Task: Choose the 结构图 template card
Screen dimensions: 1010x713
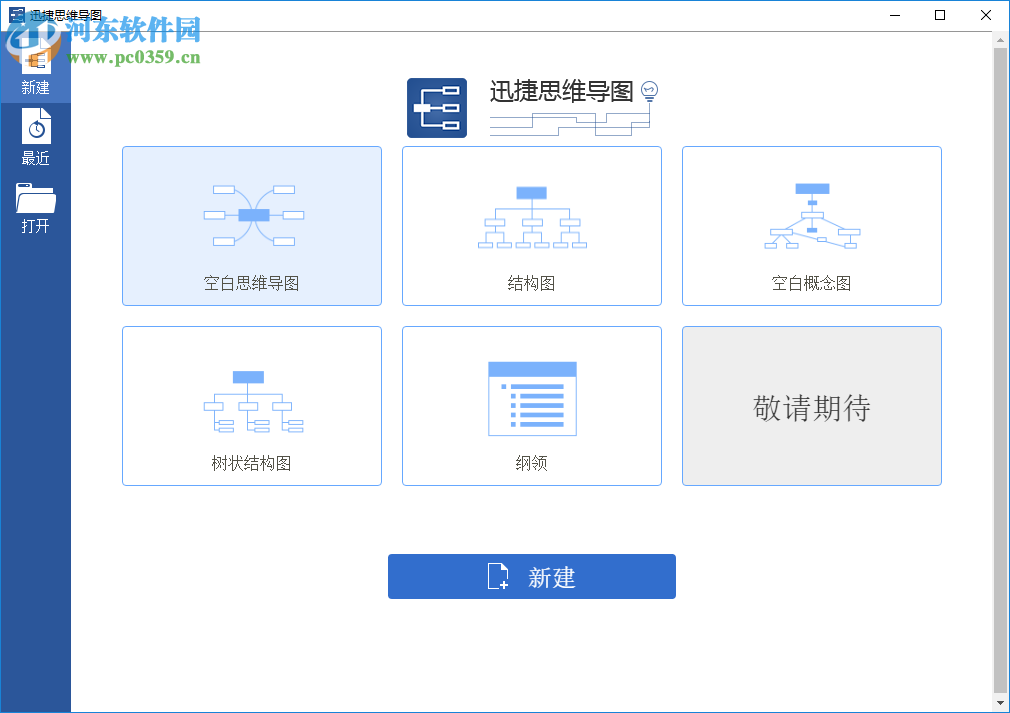Action: (x=531, y=226)
